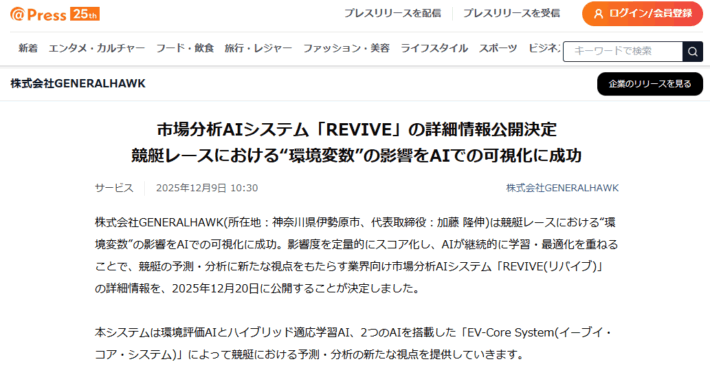Open 株式会社GENERALHAWK link beside date
This screenshot has width=710, height=386.
pos(562,188)
